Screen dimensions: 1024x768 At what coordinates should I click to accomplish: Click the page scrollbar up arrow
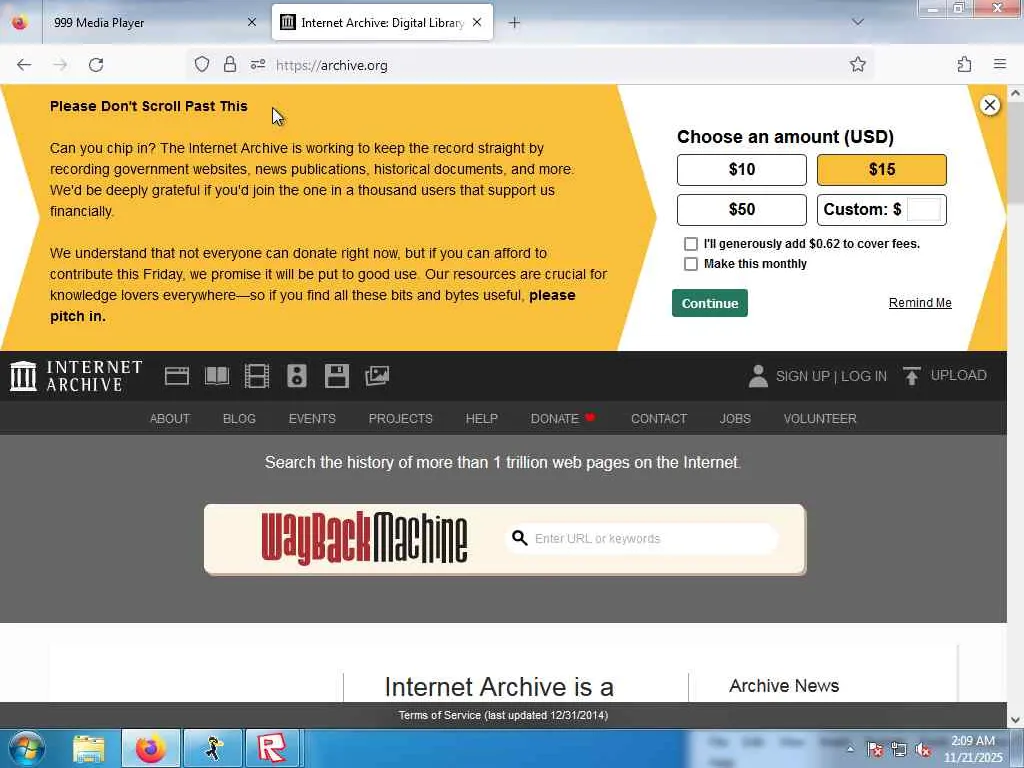click(x=1016, y=93)
